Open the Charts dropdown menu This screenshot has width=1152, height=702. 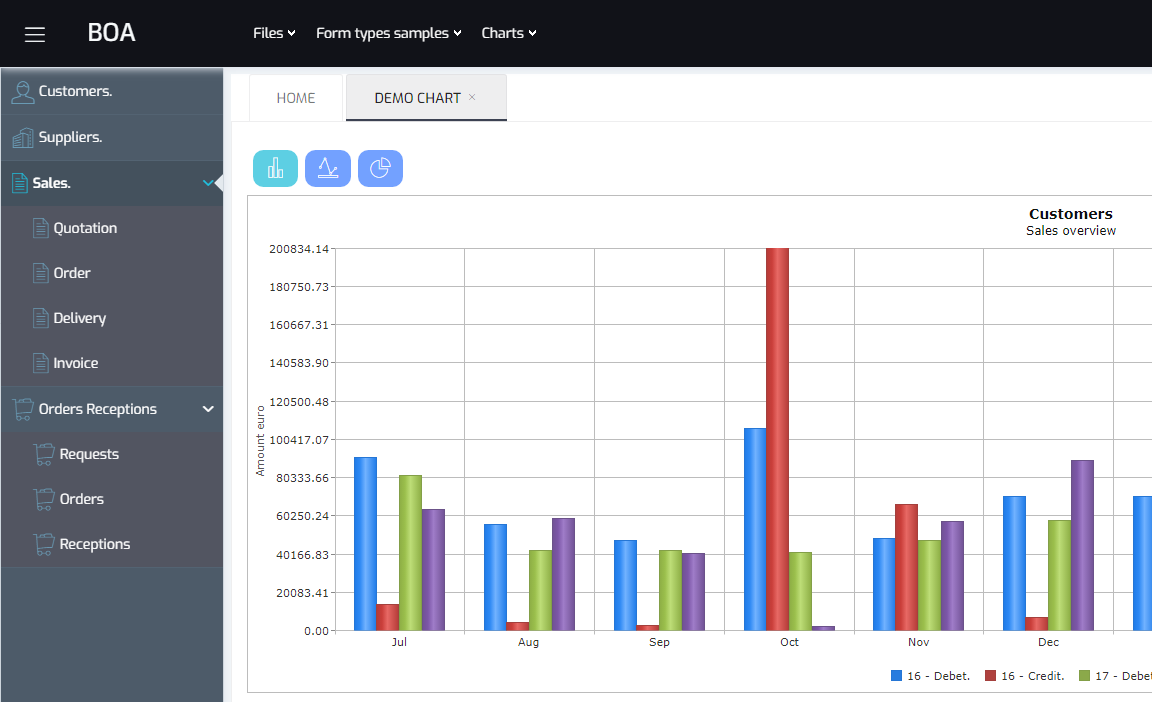tap(508, 33)
